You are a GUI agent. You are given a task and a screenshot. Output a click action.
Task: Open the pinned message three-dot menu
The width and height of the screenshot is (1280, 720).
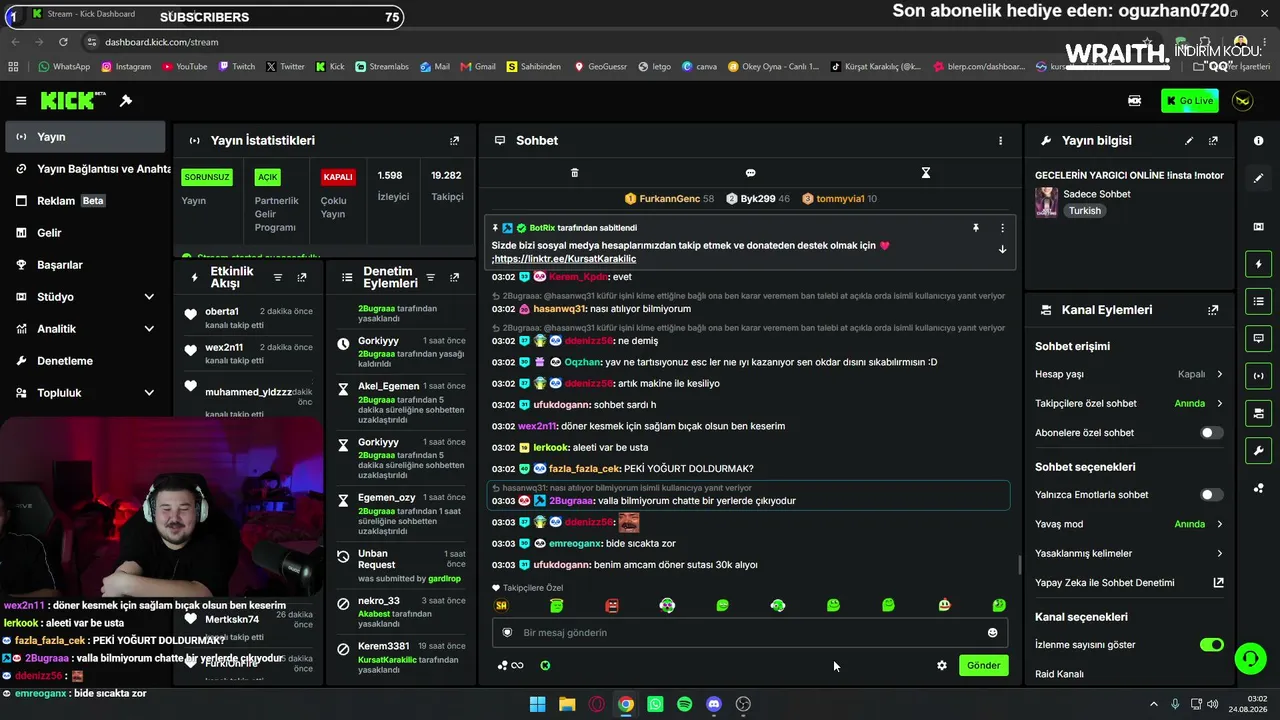tap(1002, 228)
